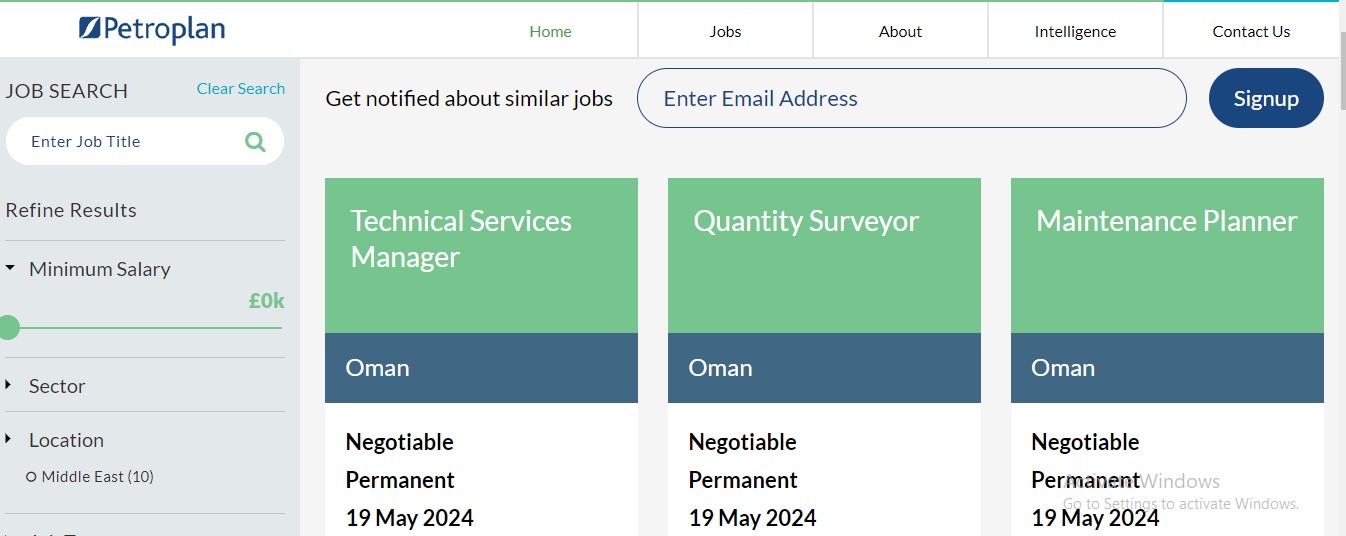Click the Petroplan logo
The height and width of the screenshot is (536, 1346).
(x=152, y=30)
